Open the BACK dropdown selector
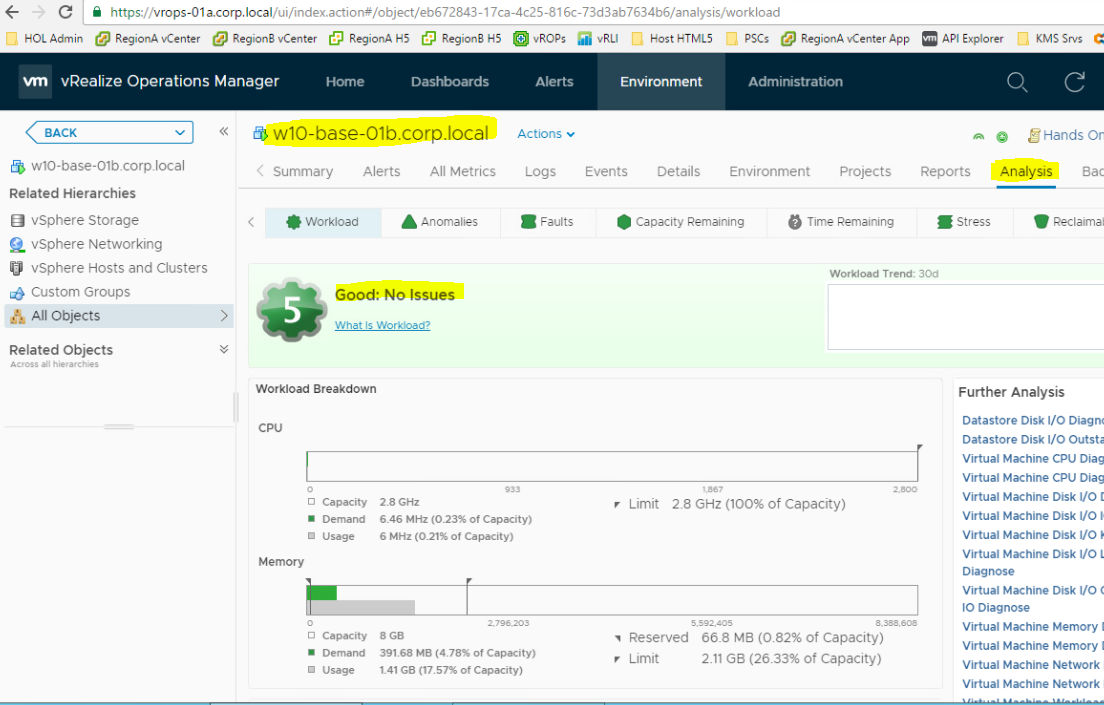The image size is (1104, 705). click(x=109, y=132)
